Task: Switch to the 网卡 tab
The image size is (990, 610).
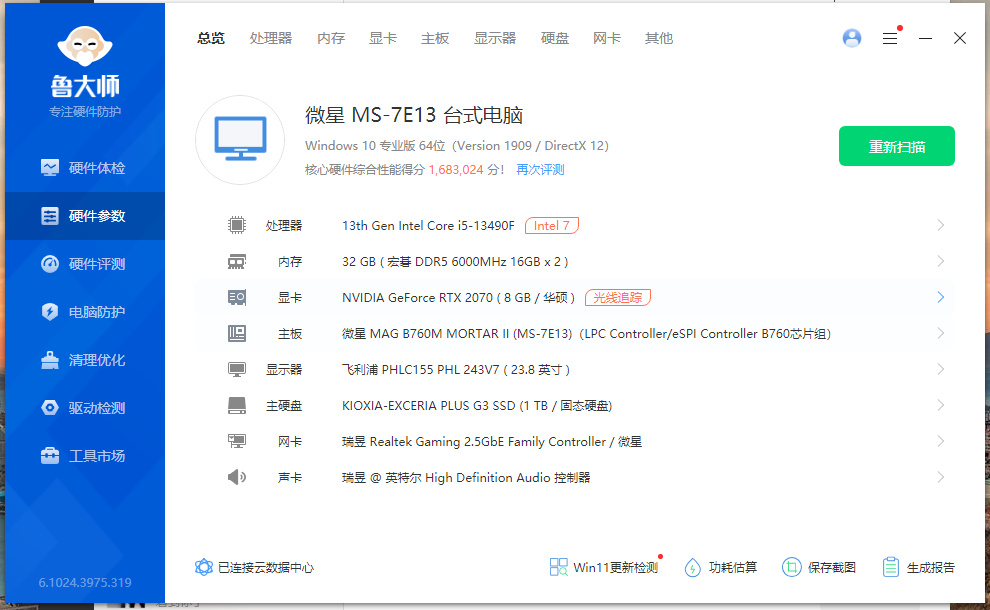Action: (607, 39)
